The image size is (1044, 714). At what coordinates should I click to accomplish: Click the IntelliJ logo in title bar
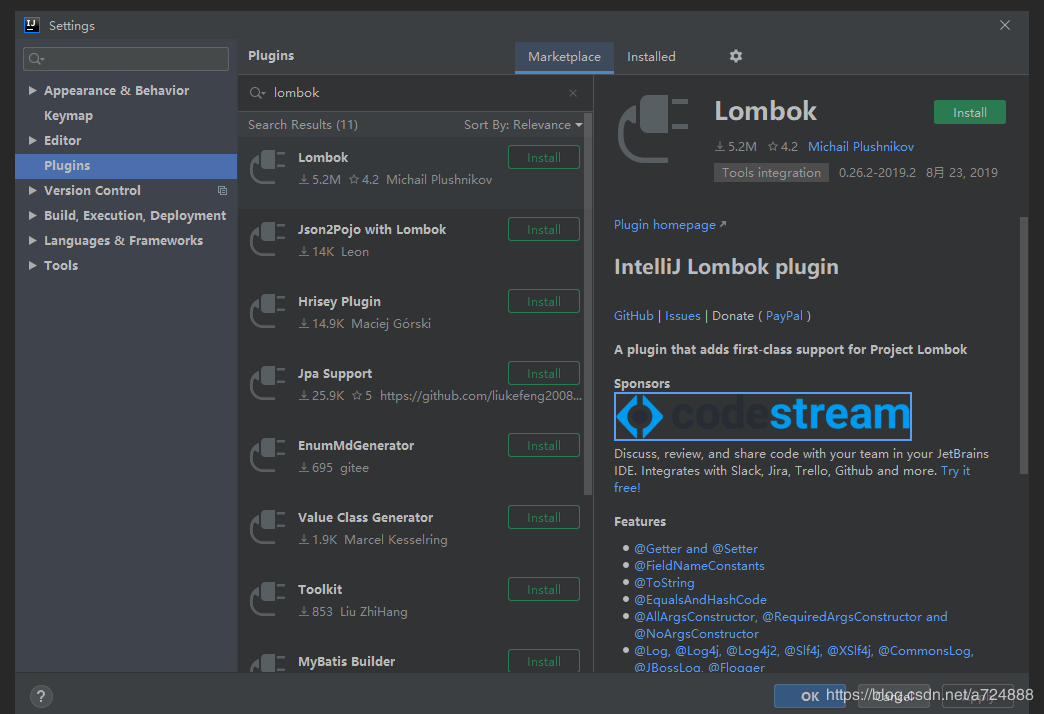[32, 25]
